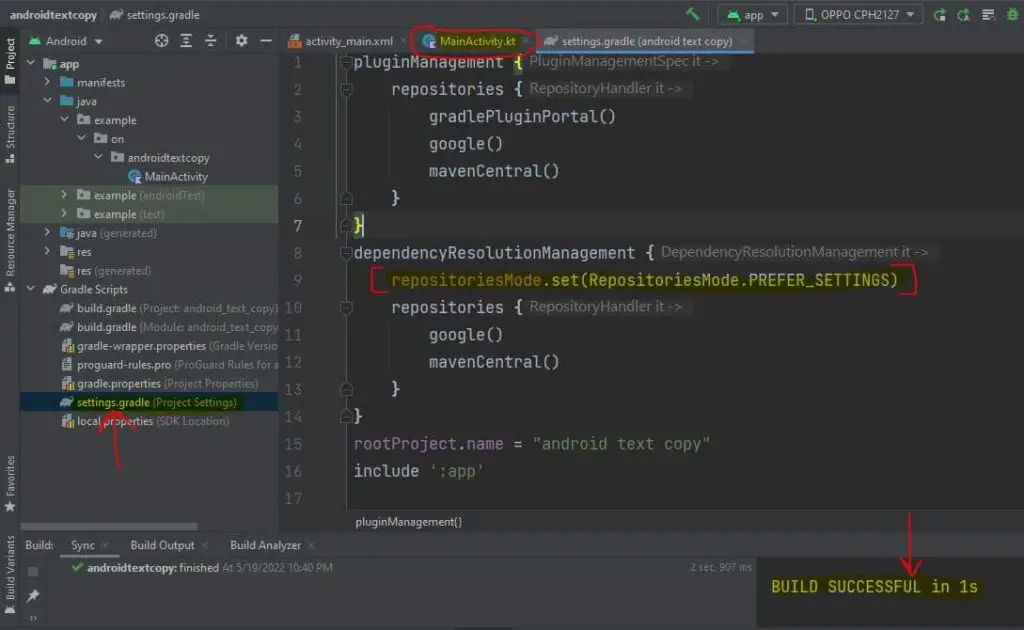Open MainActivity in the project tree
This screenshot has width=1024, height=630.
coord(168,176)
